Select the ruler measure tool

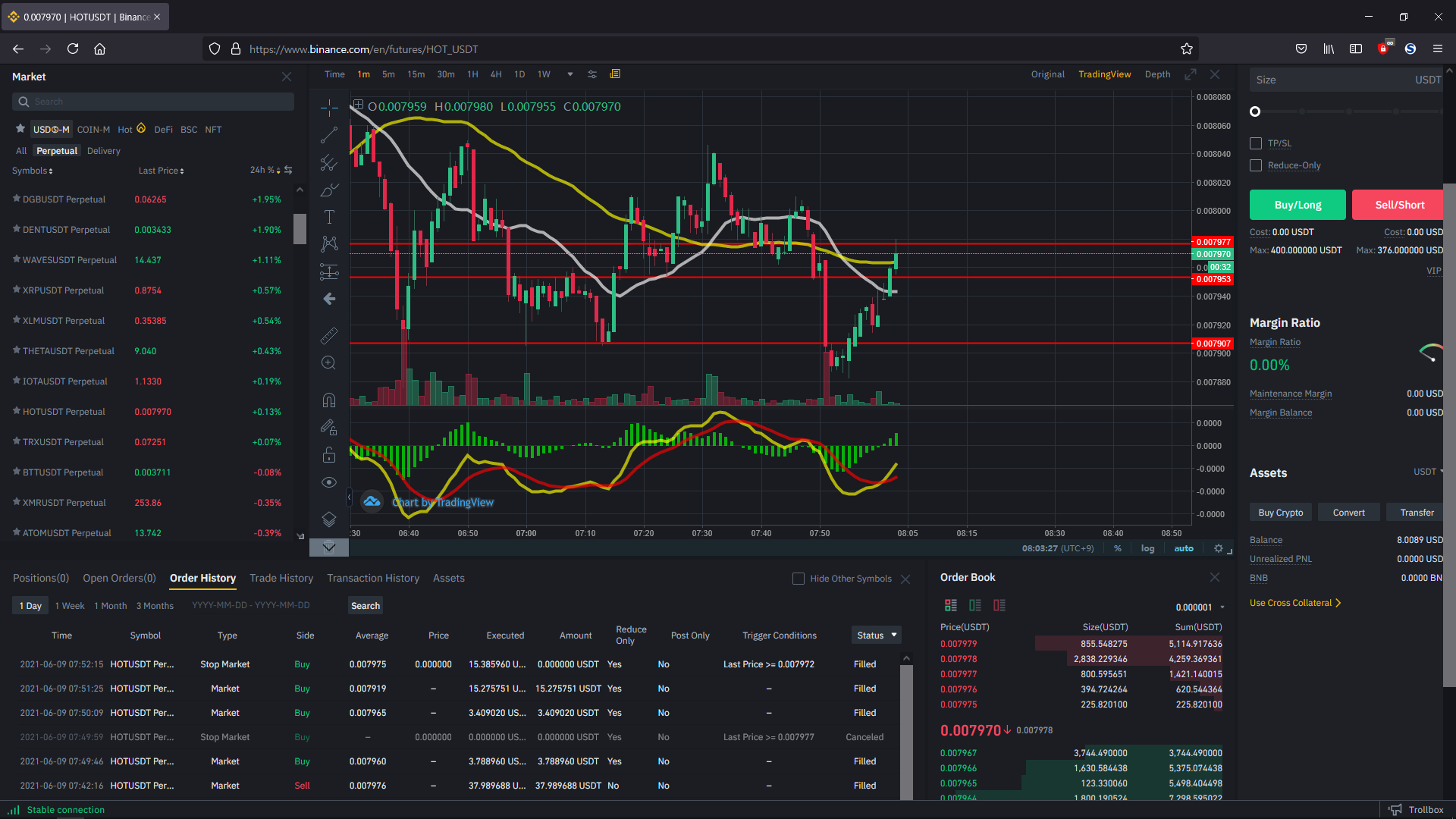(x=329, y=335)
